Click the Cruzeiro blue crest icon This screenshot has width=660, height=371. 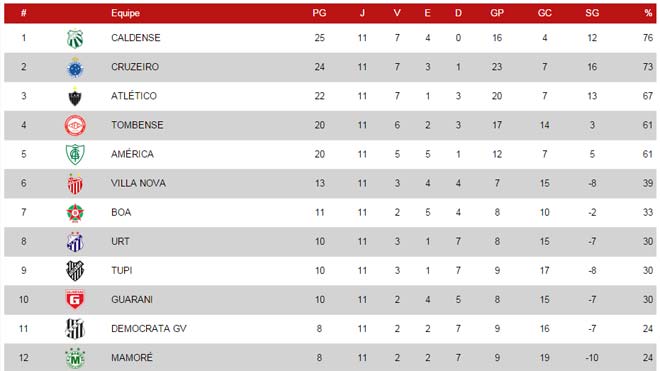(x=75, y=68)
